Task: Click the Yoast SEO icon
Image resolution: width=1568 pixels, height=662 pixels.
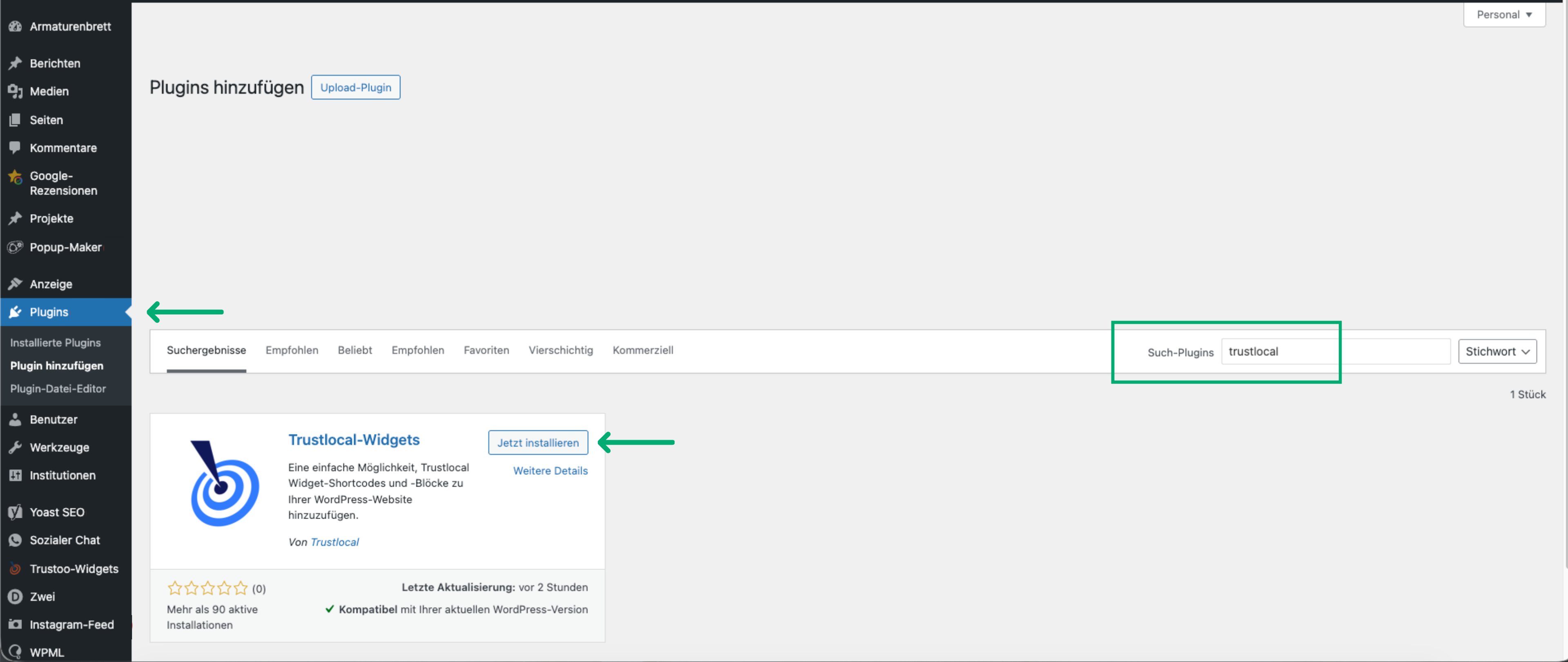Action: [15, 512]
